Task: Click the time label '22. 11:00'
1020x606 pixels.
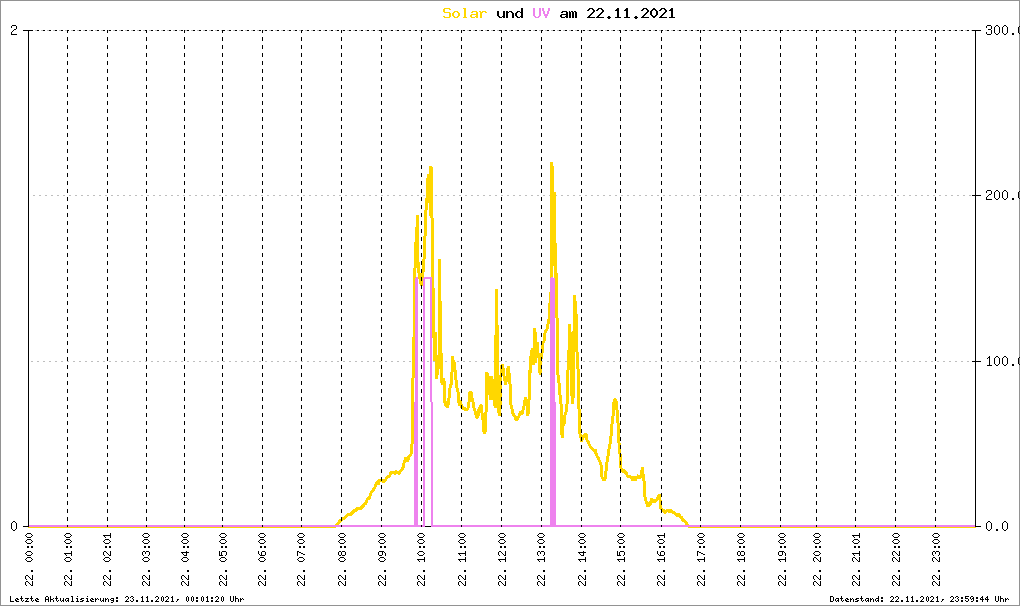Action: (x=462, y=560)
